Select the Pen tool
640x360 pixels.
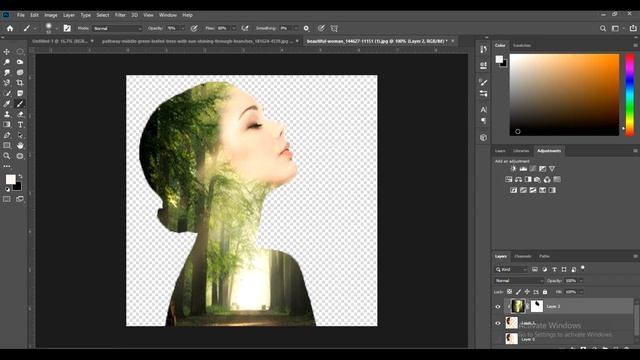click(x=7, y=135)
